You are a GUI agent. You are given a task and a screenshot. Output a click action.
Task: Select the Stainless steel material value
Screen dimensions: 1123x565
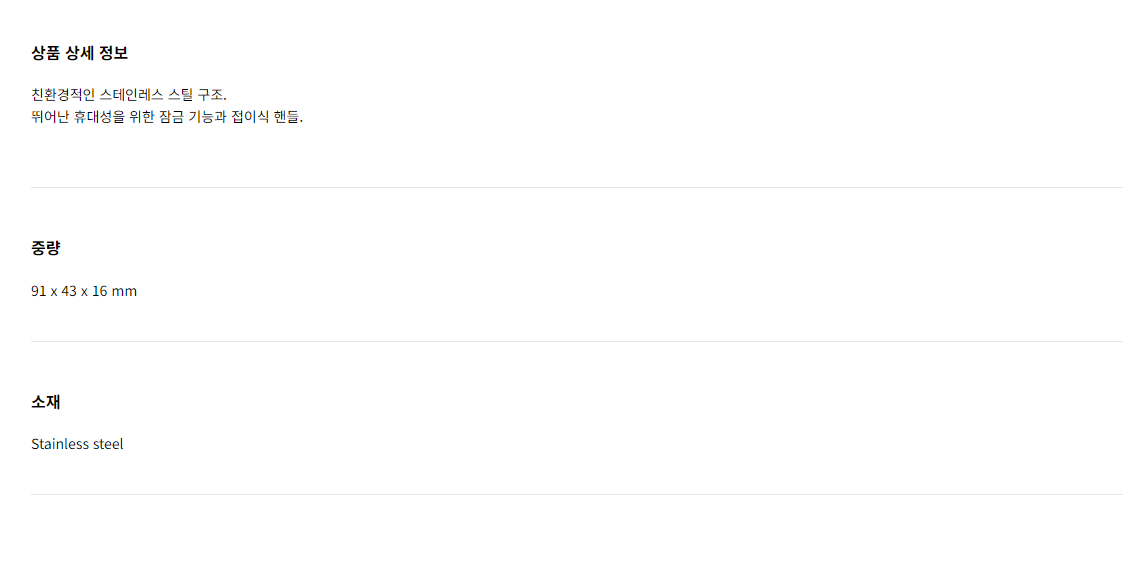click(x=77, y=444)
